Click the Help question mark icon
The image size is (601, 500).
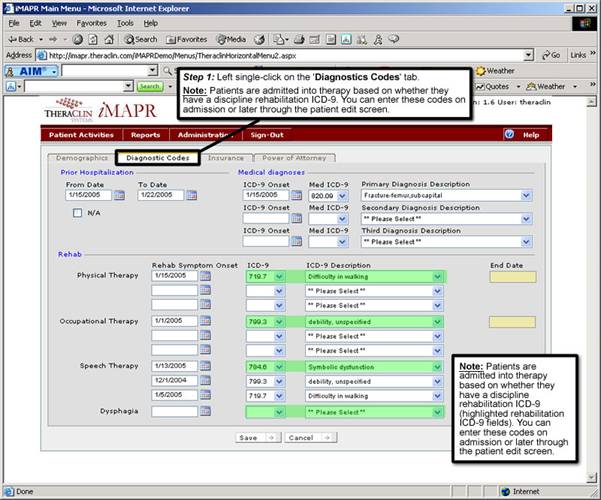pos(509,134)
